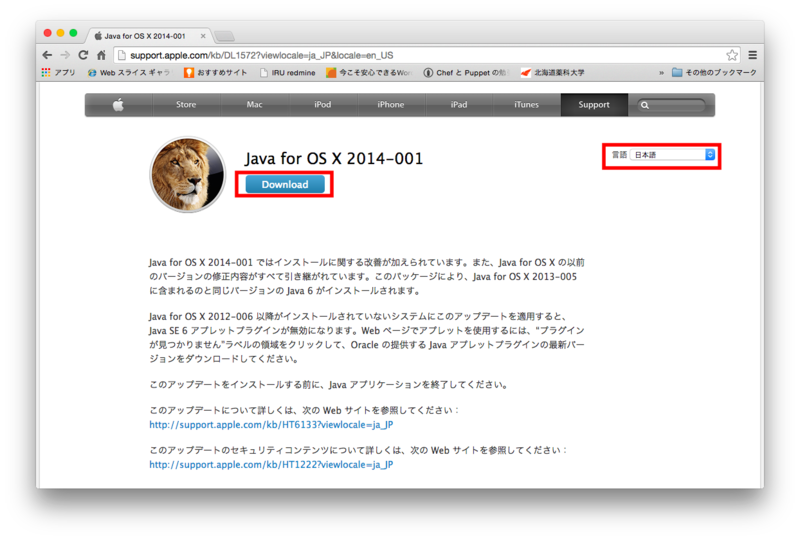Click the Apple logo in the site nav
The width and height of the screenshot is (800, 540).
[118, 105]
